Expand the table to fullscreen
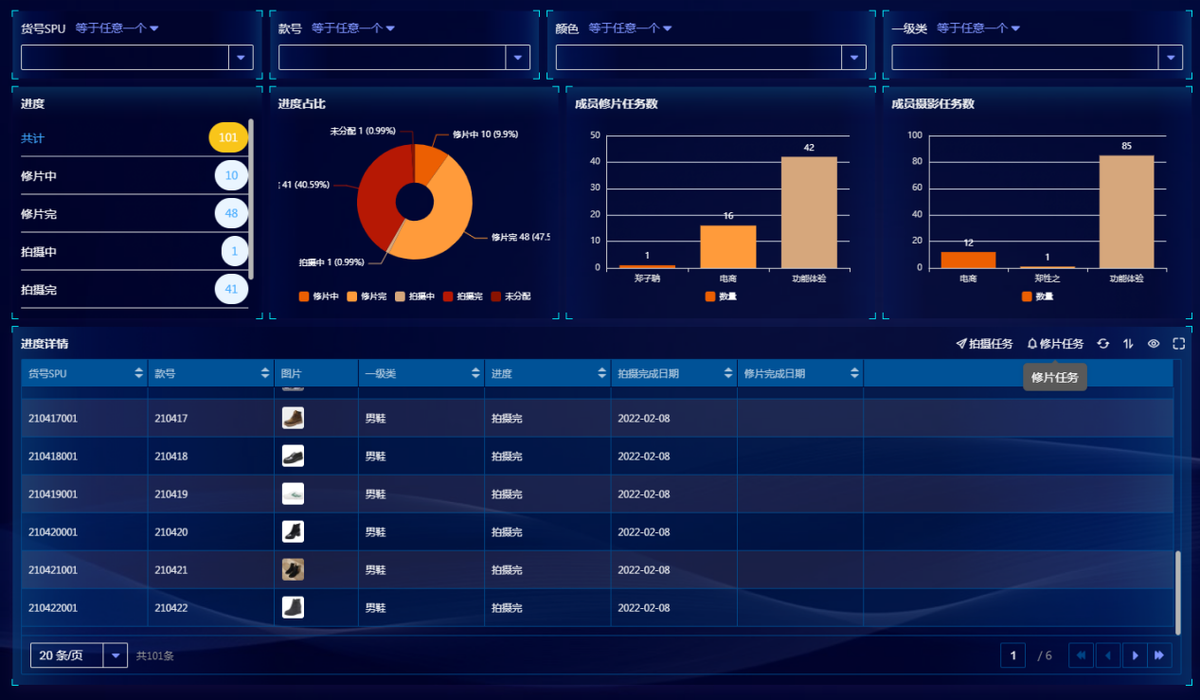1200x700 pixels. [x=1179, y=344]
